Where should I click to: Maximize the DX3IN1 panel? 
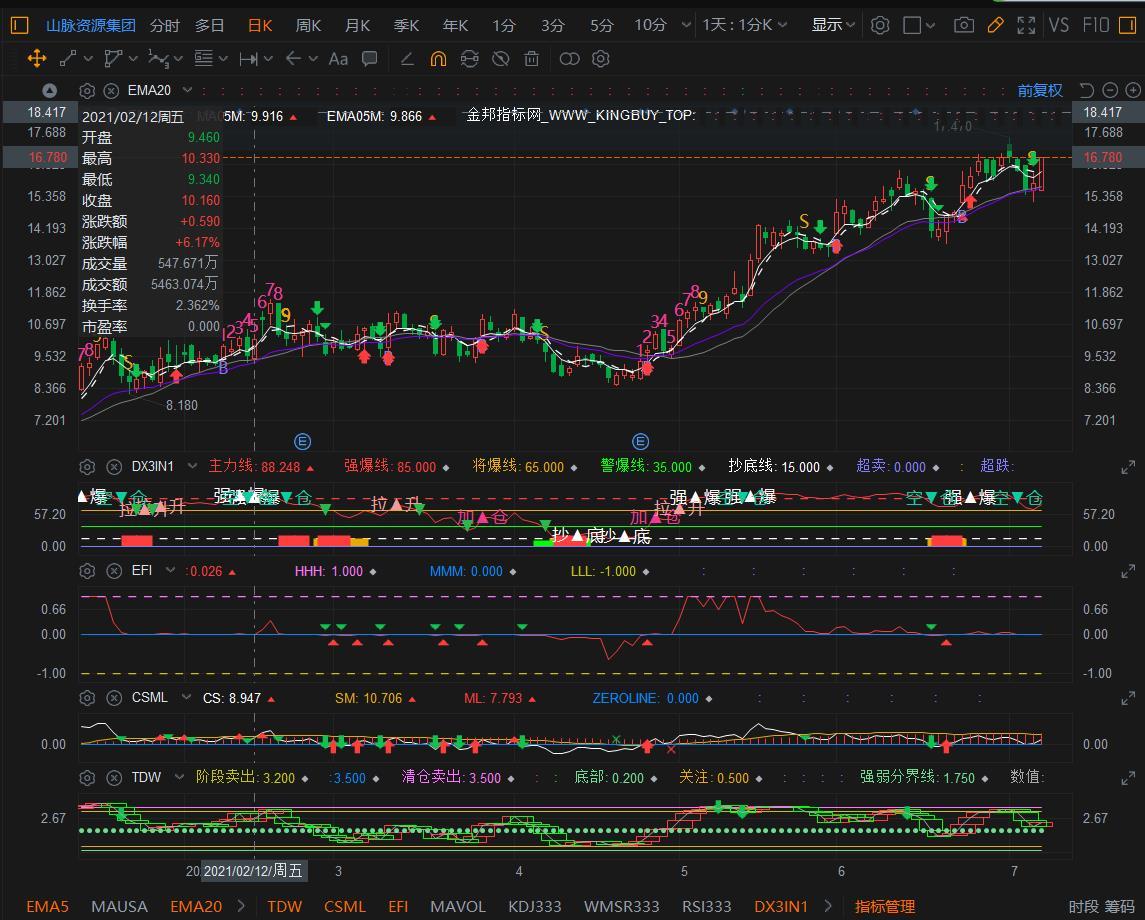1128,467
